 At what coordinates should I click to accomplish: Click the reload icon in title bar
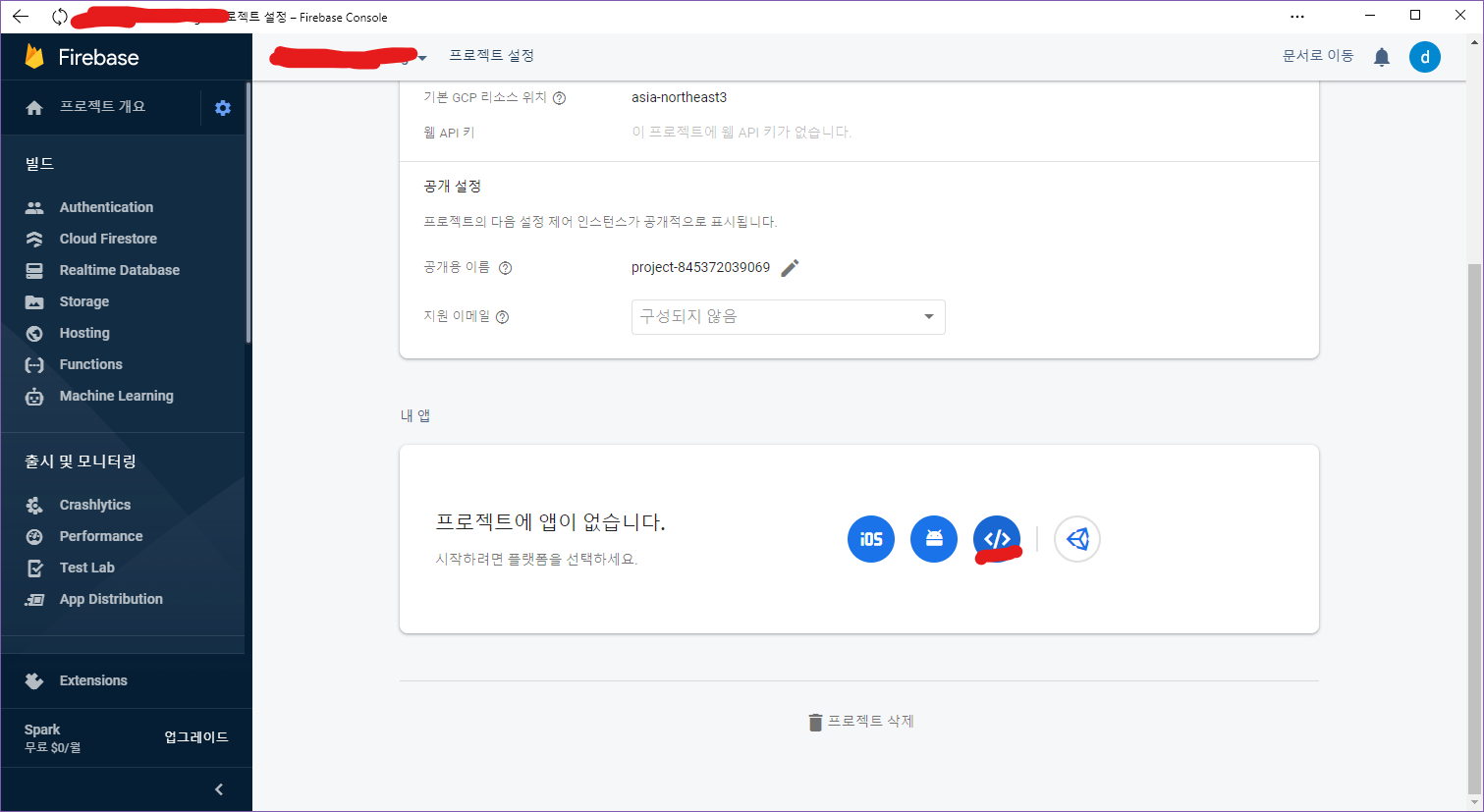(x=60, y=17)
